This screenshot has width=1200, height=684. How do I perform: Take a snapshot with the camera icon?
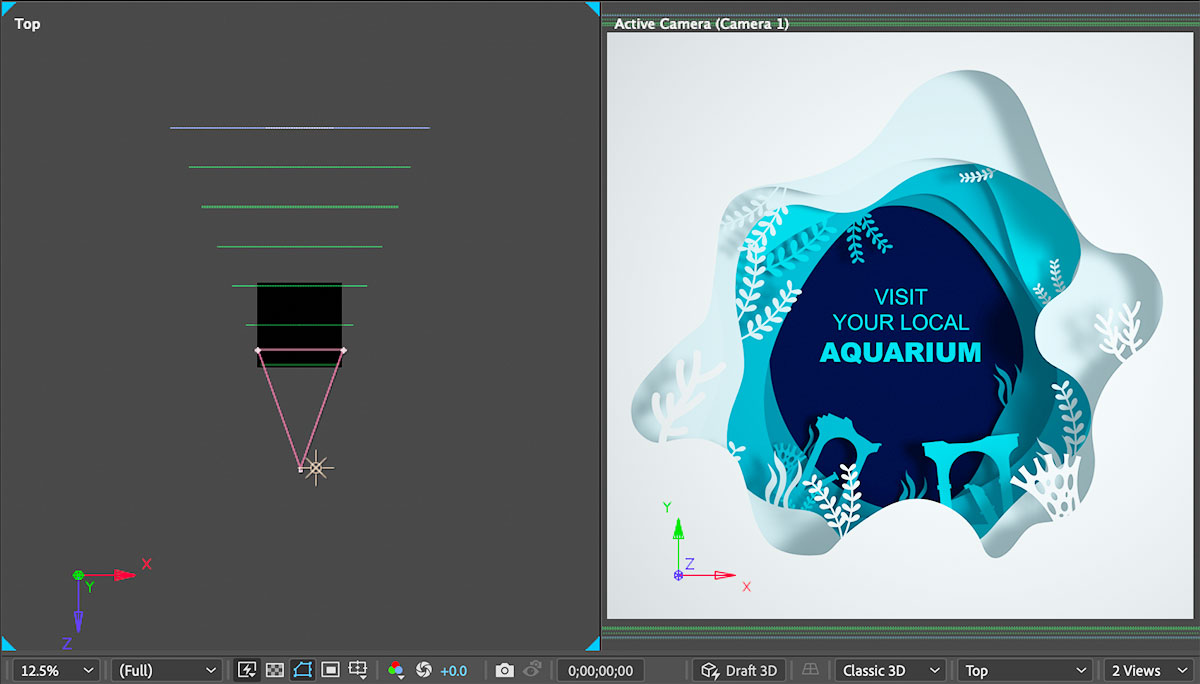505,670
